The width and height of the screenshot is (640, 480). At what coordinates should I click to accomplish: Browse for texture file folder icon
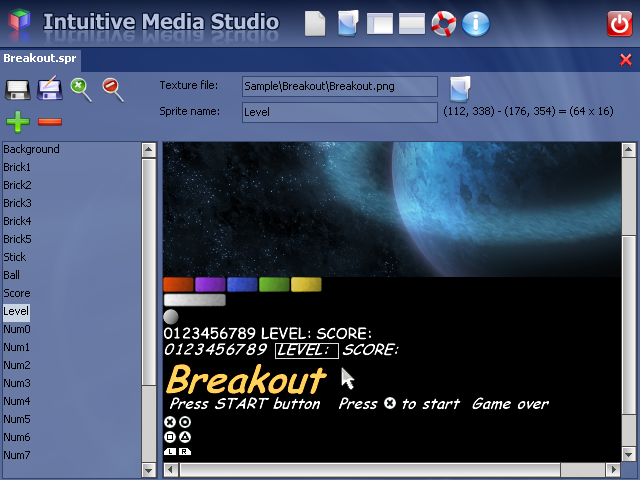pos(460,89)
